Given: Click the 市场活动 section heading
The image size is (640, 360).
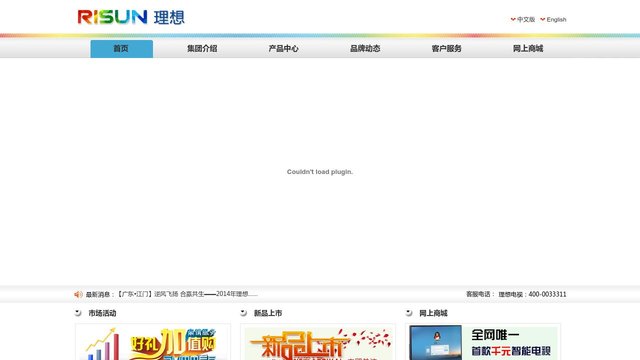Looking at the screenshot, I should click(x=102, y=313).
